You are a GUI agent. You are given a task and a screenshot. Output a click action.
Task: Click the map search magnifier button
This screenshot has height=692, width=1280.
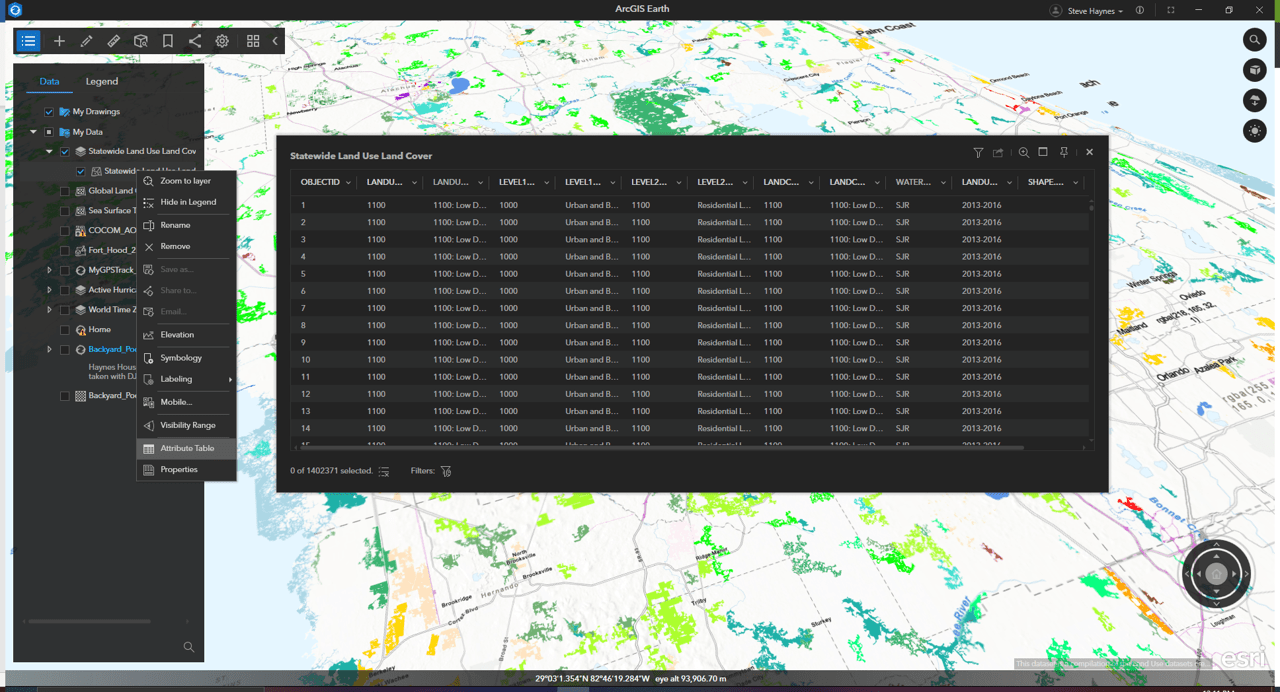click(1254, 40)
